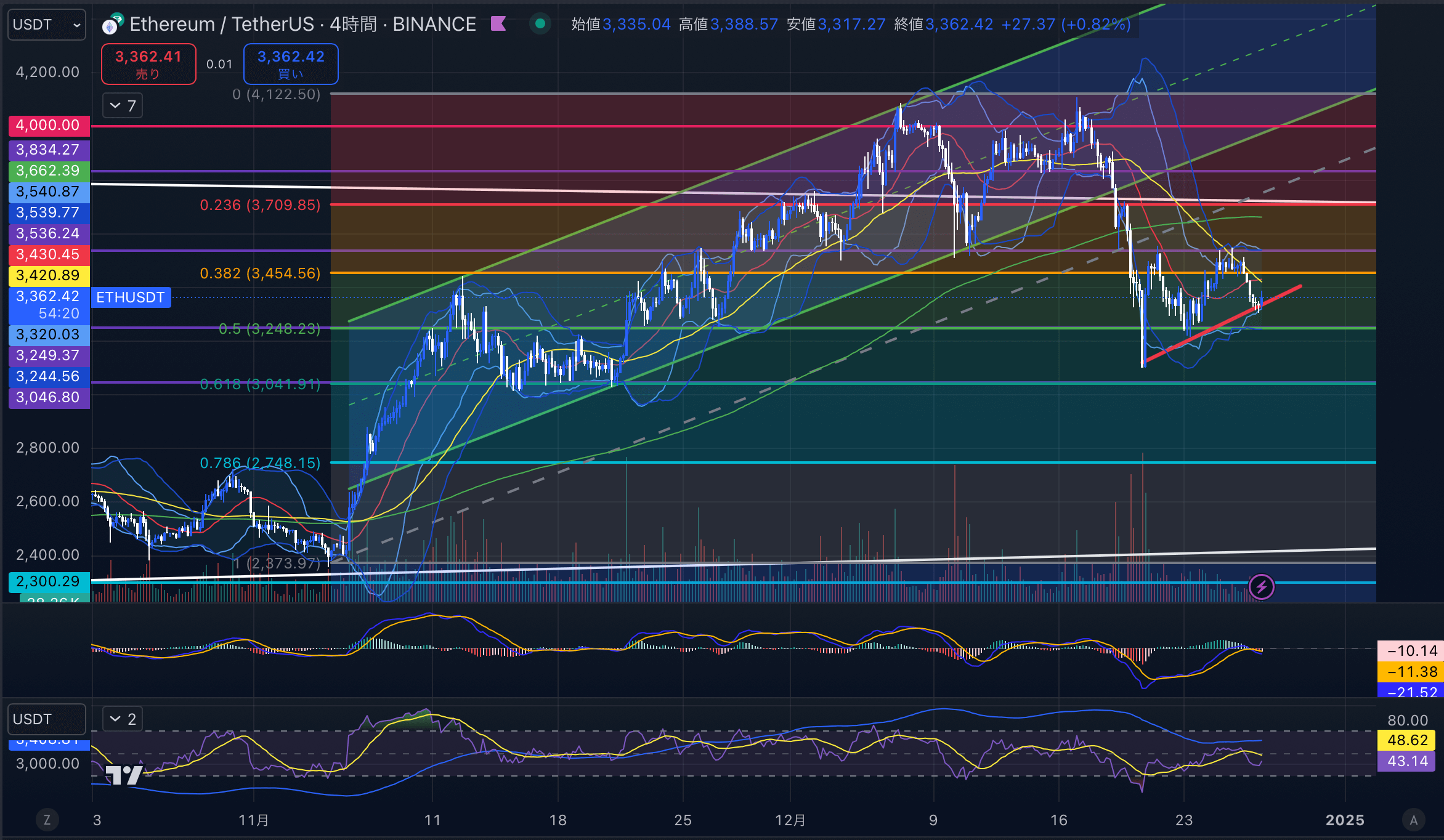Collapse the indicator legend showing 7
Viewport: 1444px width, 840px height.
[x=123, y=106]
